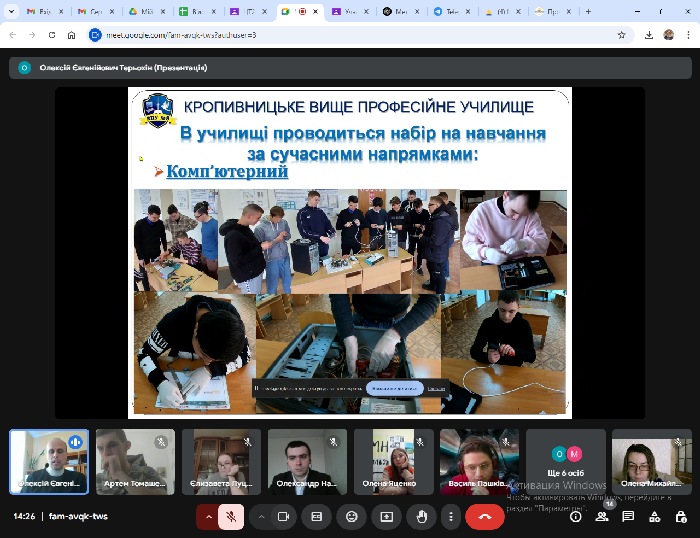Show the participants people panel
Screen dimensions: 700x538
click(602, 517)
